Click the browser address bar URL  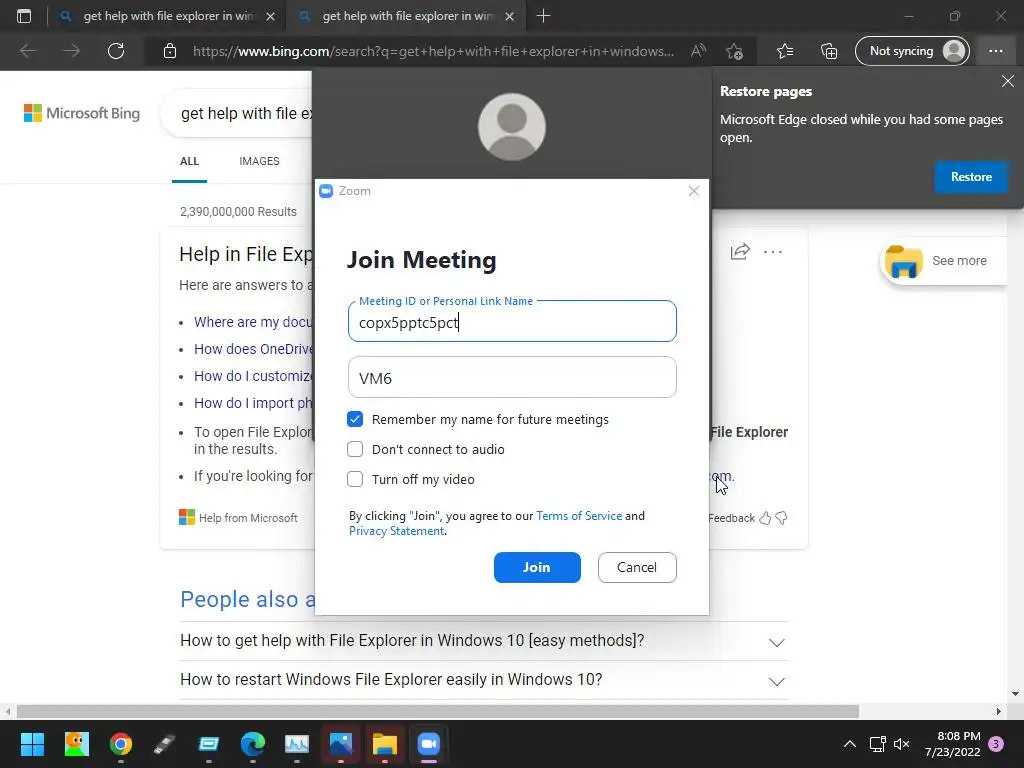tap(434, 51)
